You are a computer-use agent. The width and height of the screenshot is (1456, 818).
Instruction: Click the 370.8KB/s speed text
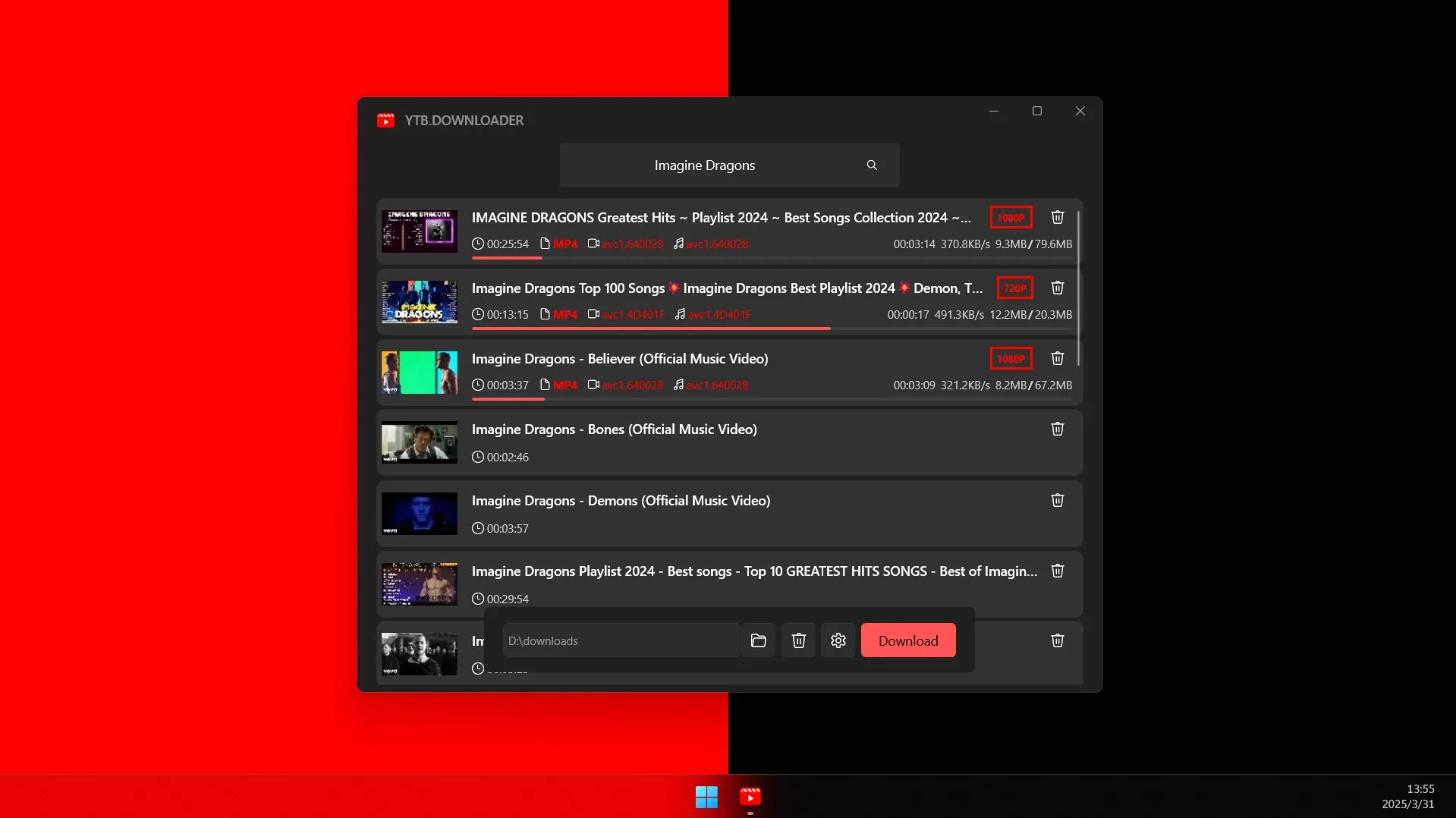(x=965, y=244)
